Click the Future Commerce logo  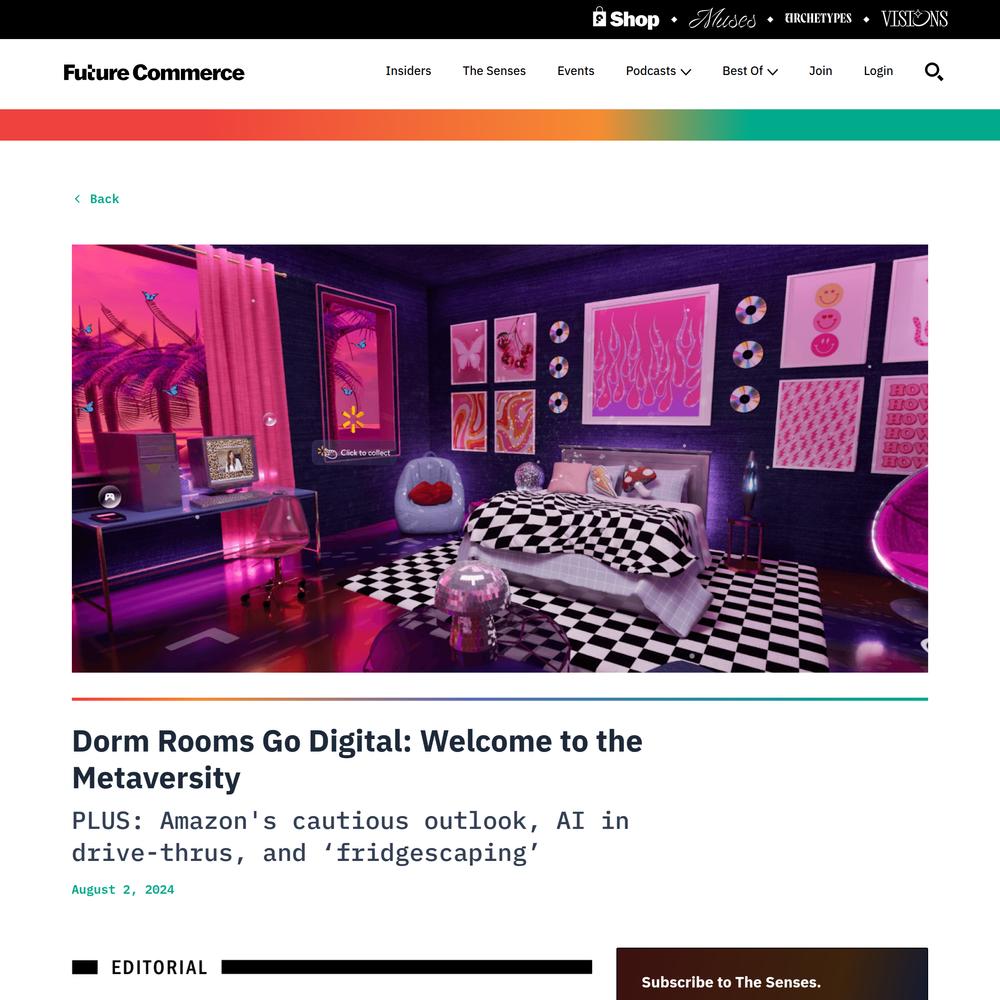click(154, 72)
